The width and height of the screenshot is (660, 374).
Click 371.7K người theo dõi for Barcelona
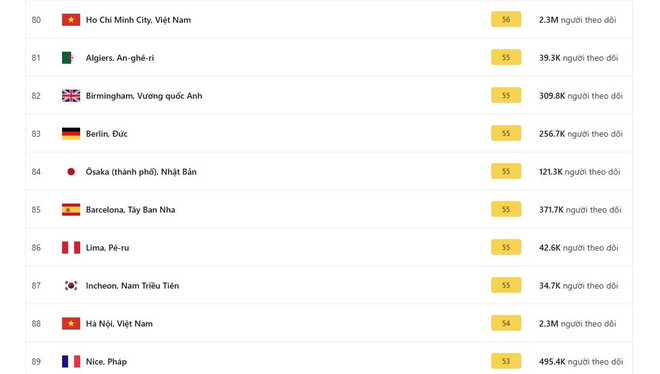(580, 210)
